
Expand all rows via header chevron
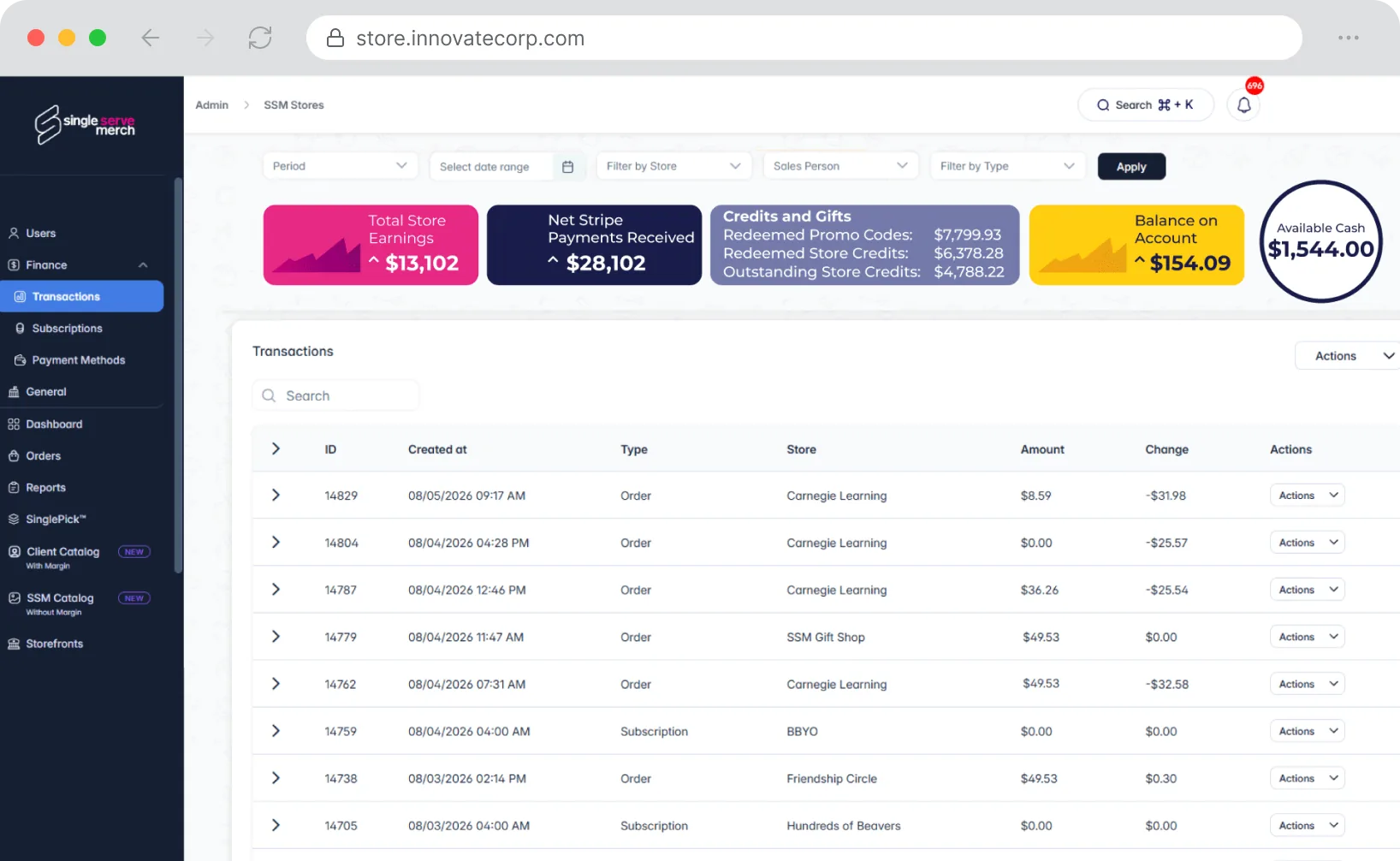276,448
